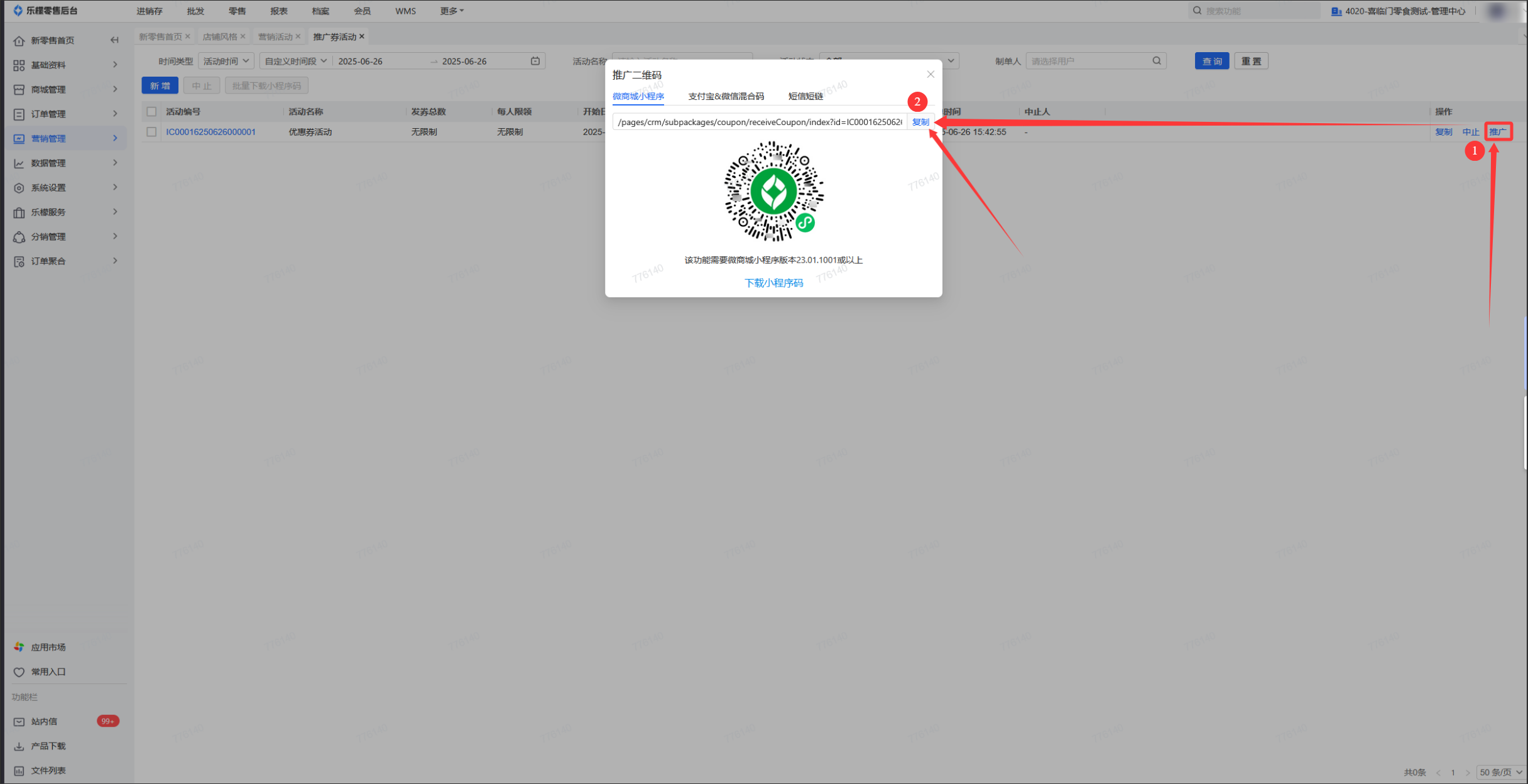Click 下载小程序码 link
Viewport: 1528px width, 784px height.
(773, 283)
